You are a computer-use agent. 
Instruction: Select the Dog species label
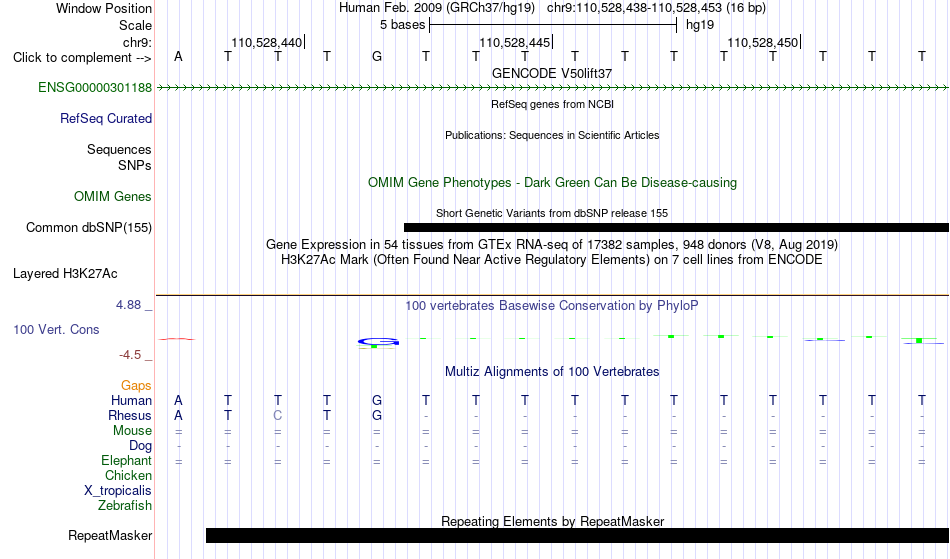click(140, 446)
